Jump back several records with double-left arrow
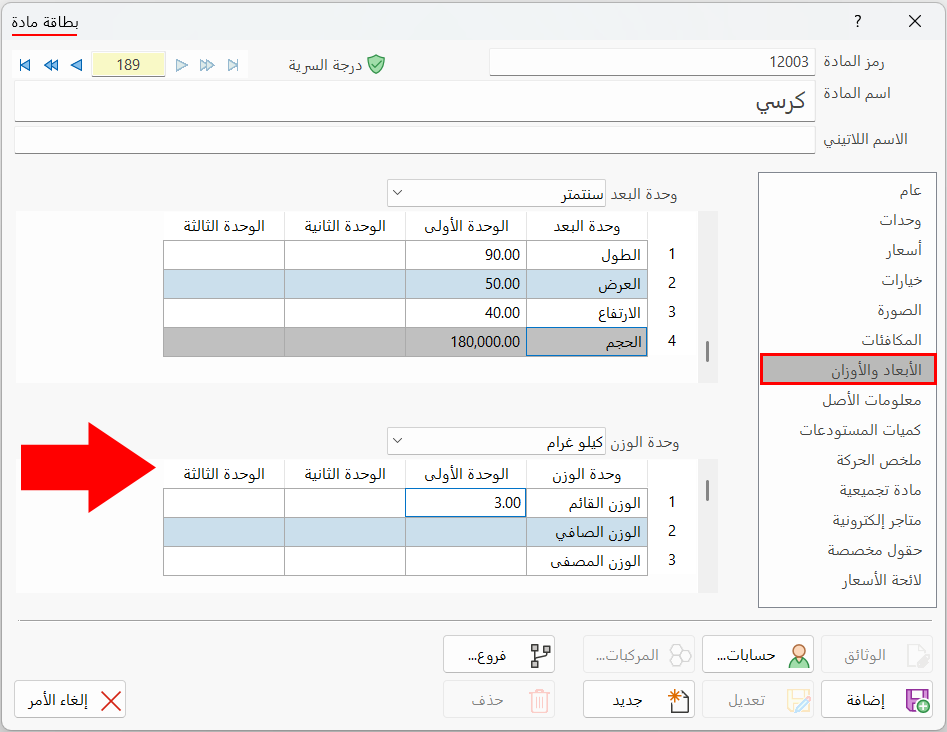Viewport: 947px width, 732px height. click(x=51, y=65)
